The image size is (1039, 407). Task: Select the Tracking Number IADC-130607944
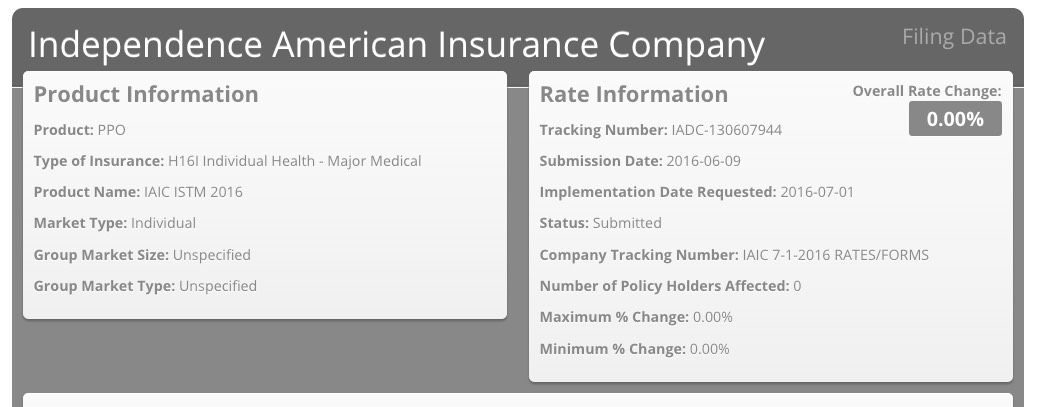point(660,130)
